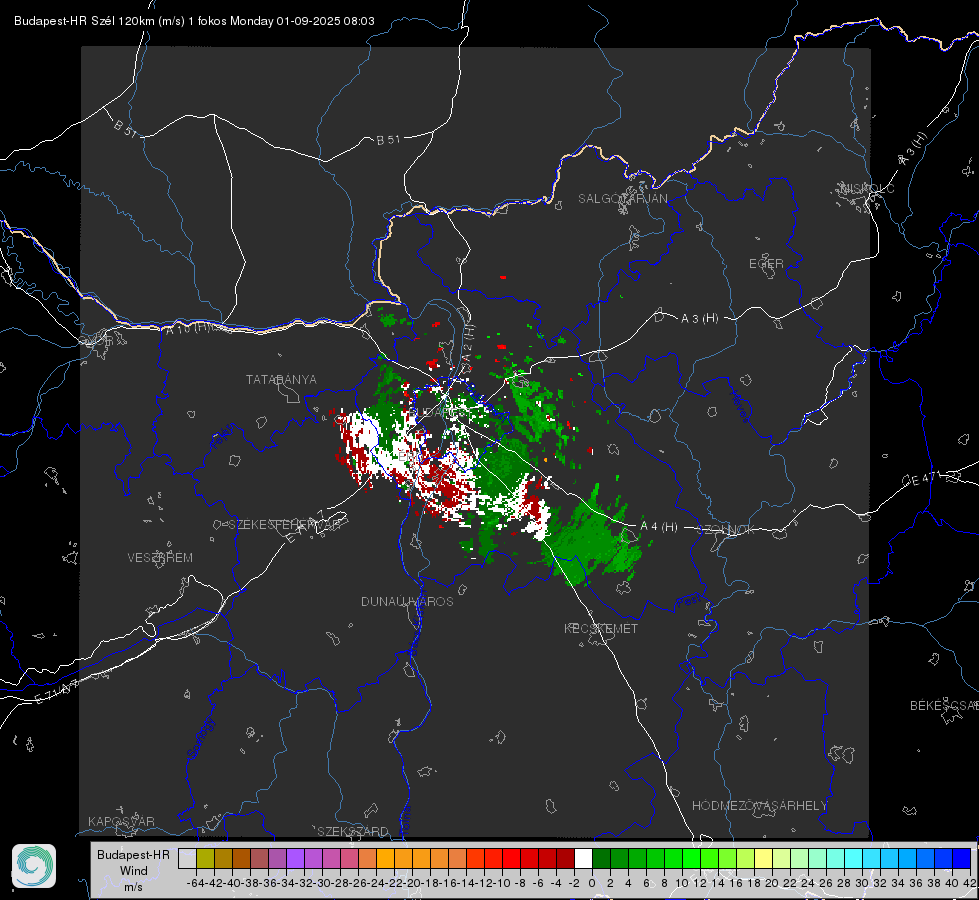The image size is (979, 900).
Task: Click the HÓDMEZŐVÁSÁRHELY city label
Action: (760, 806)
